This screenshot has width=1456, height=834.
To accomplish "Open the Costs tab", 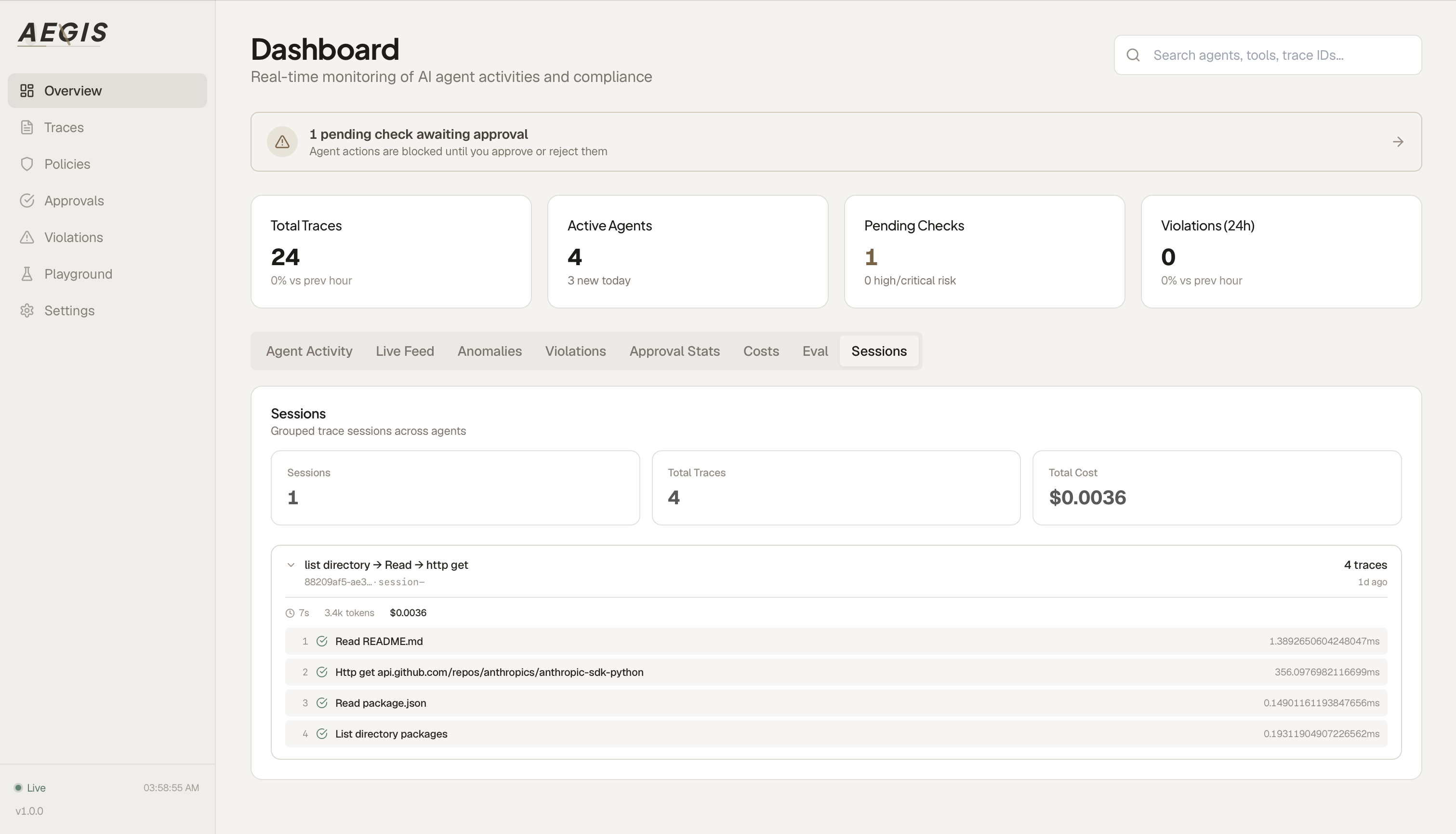I will (x=761, y=351).
